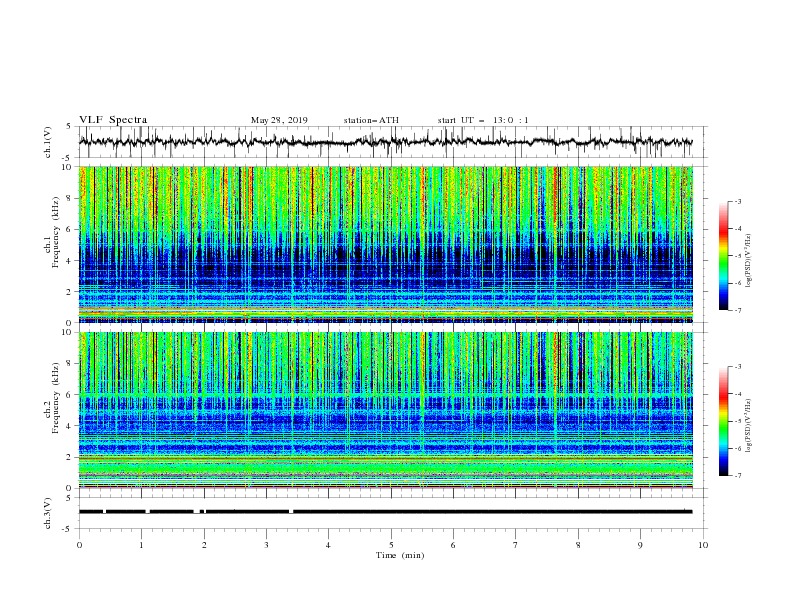Click time axis tick label "7"
792x612 pixels.
click(516, 545)
